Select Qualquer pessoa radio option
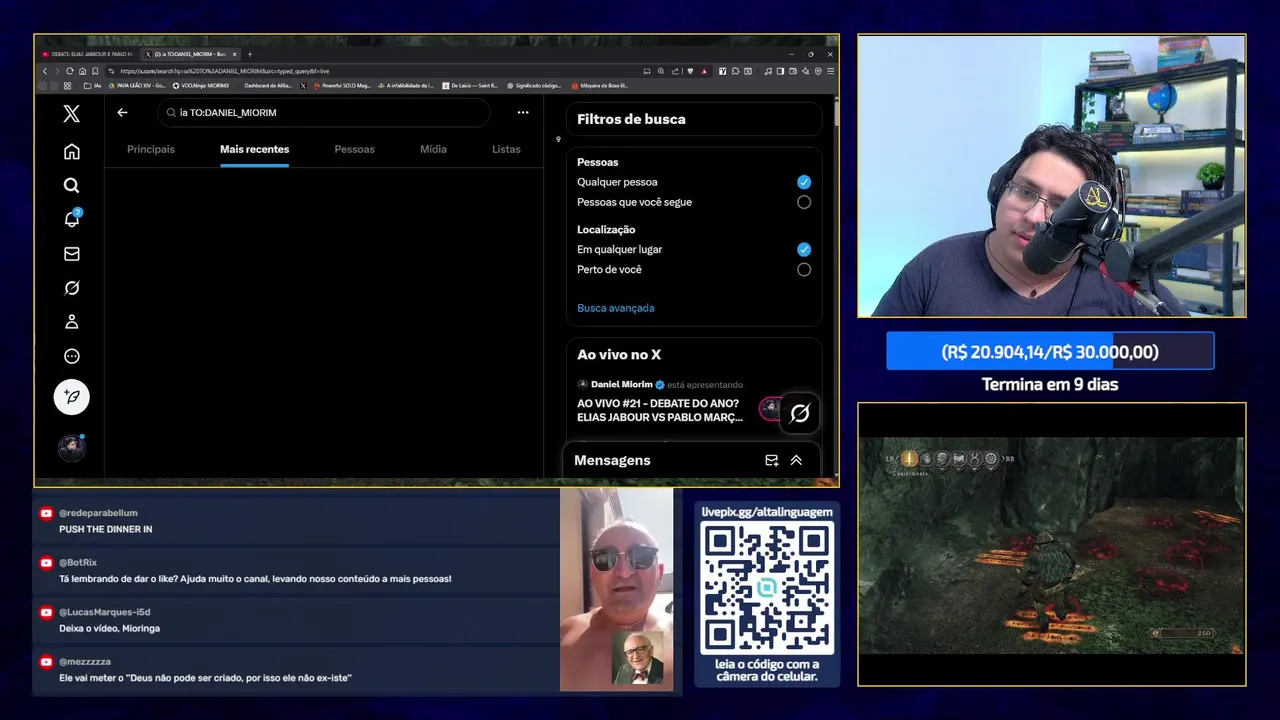This screenshot has width=1280, height=720. [x=804, y=182]
